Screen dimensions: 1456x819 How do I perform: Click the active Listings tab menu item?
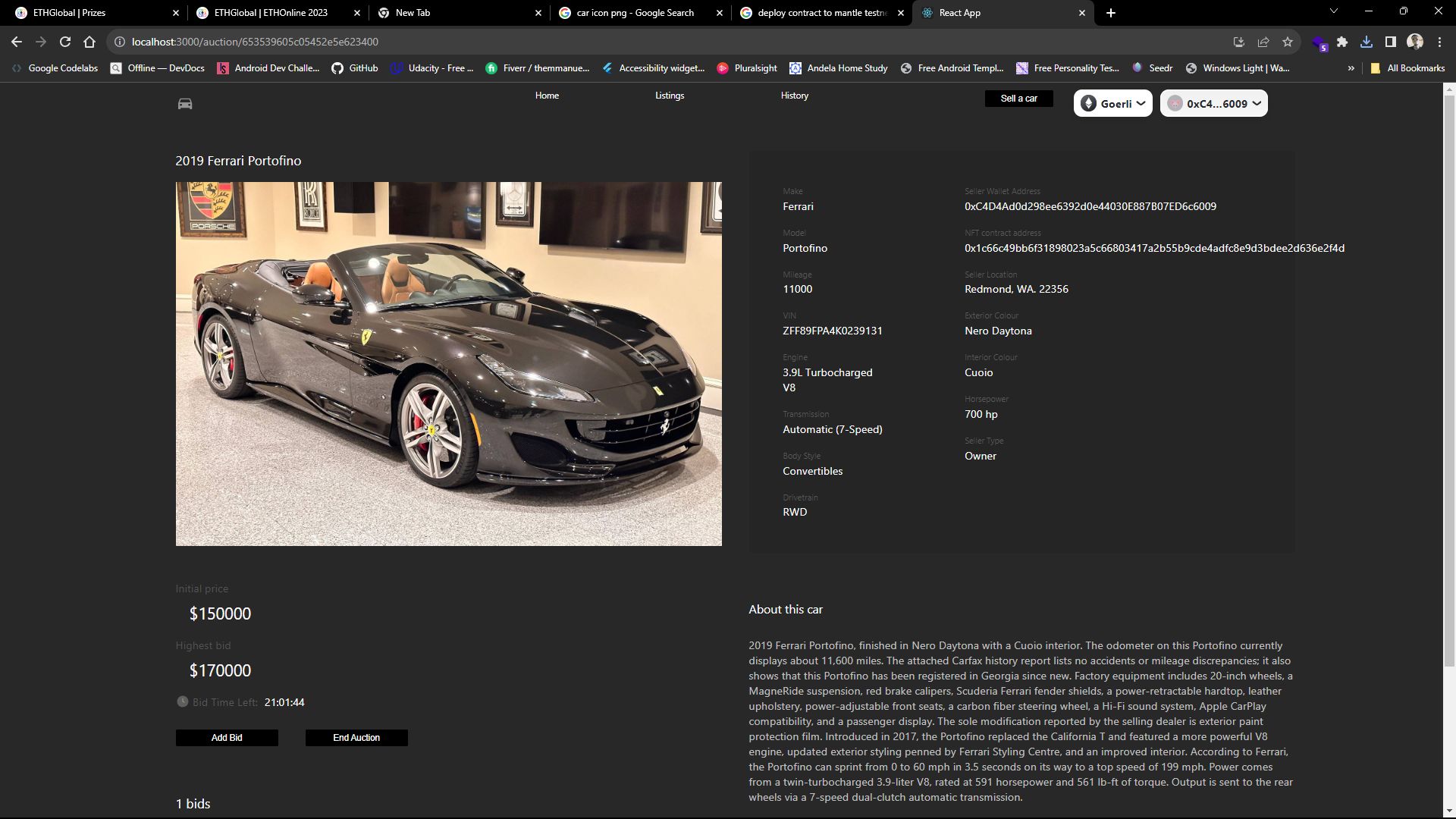669,94
